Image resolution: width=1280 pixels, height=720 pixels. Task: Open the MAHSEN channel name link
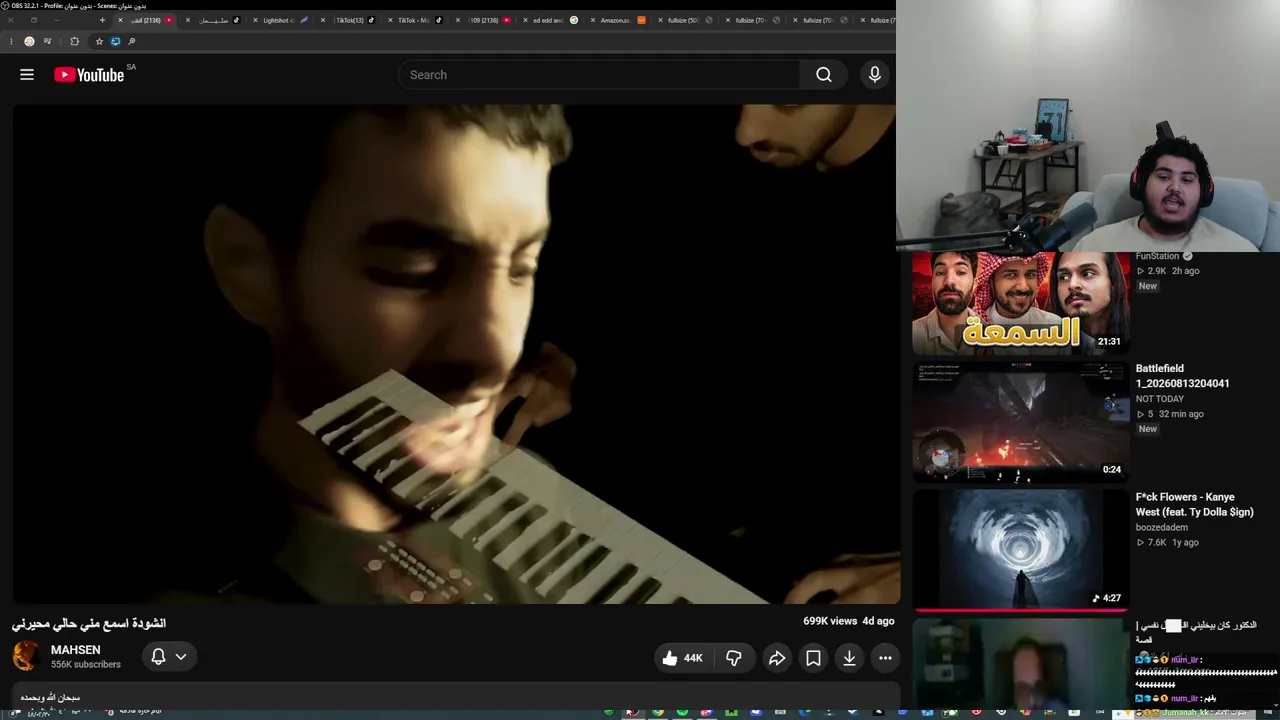(76, 650)
